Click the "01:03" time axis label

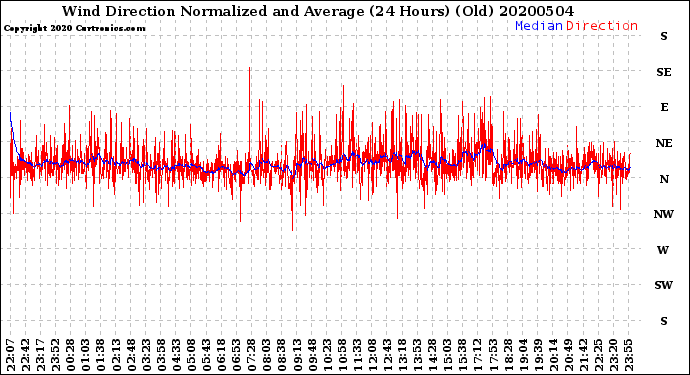pos(86,355)
